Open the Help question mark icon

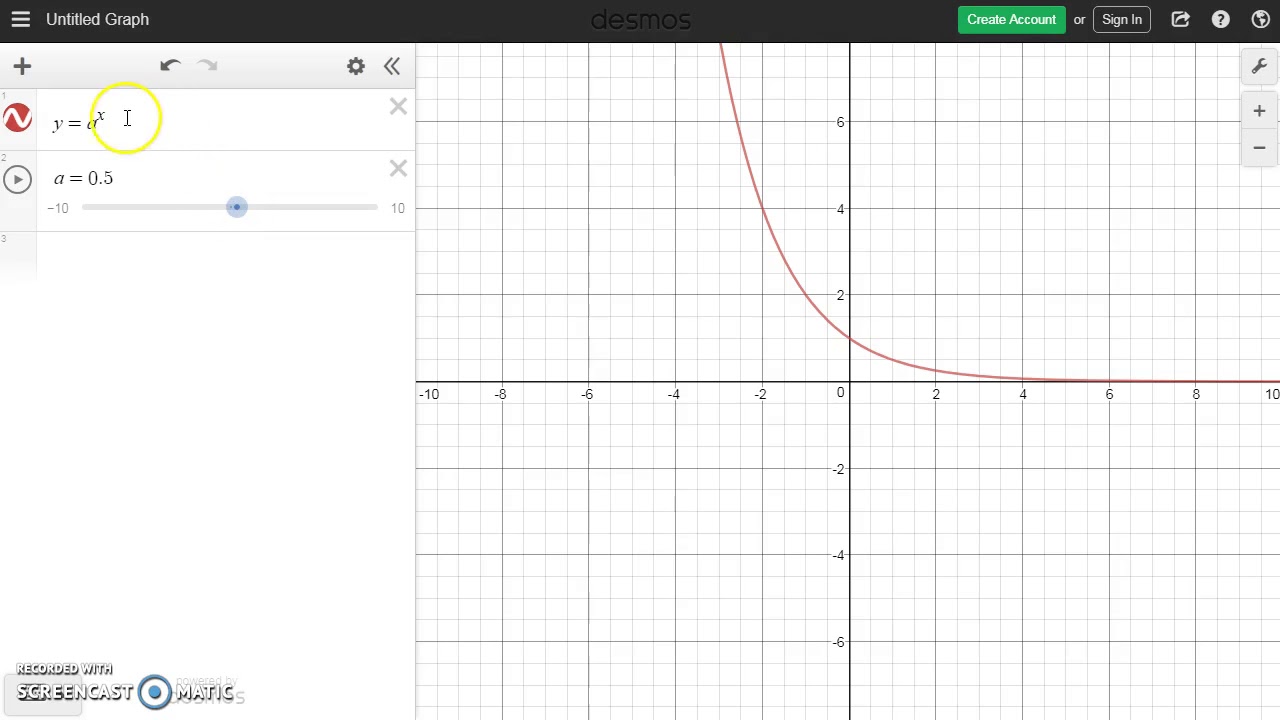tap(1221, 19)
